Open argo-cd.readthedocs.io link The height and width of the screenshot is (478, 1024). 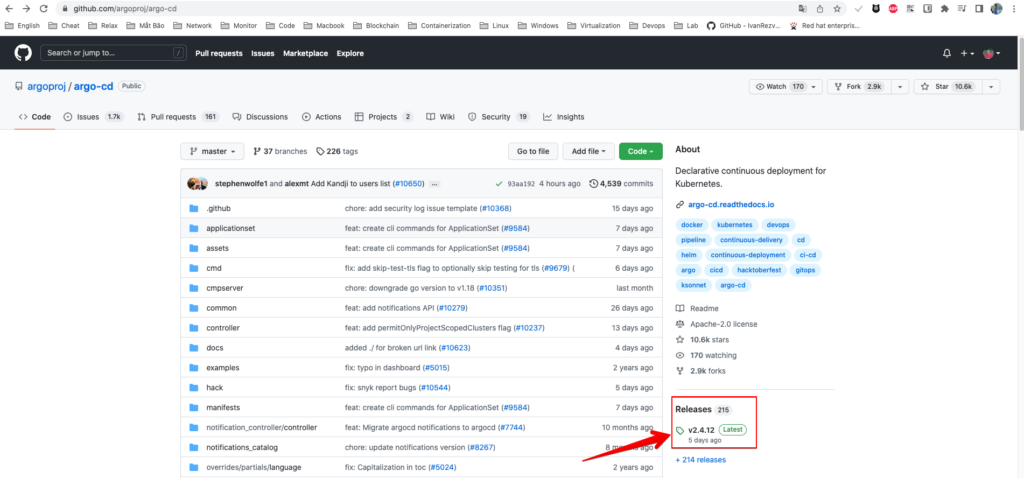(x=731, y=204)
